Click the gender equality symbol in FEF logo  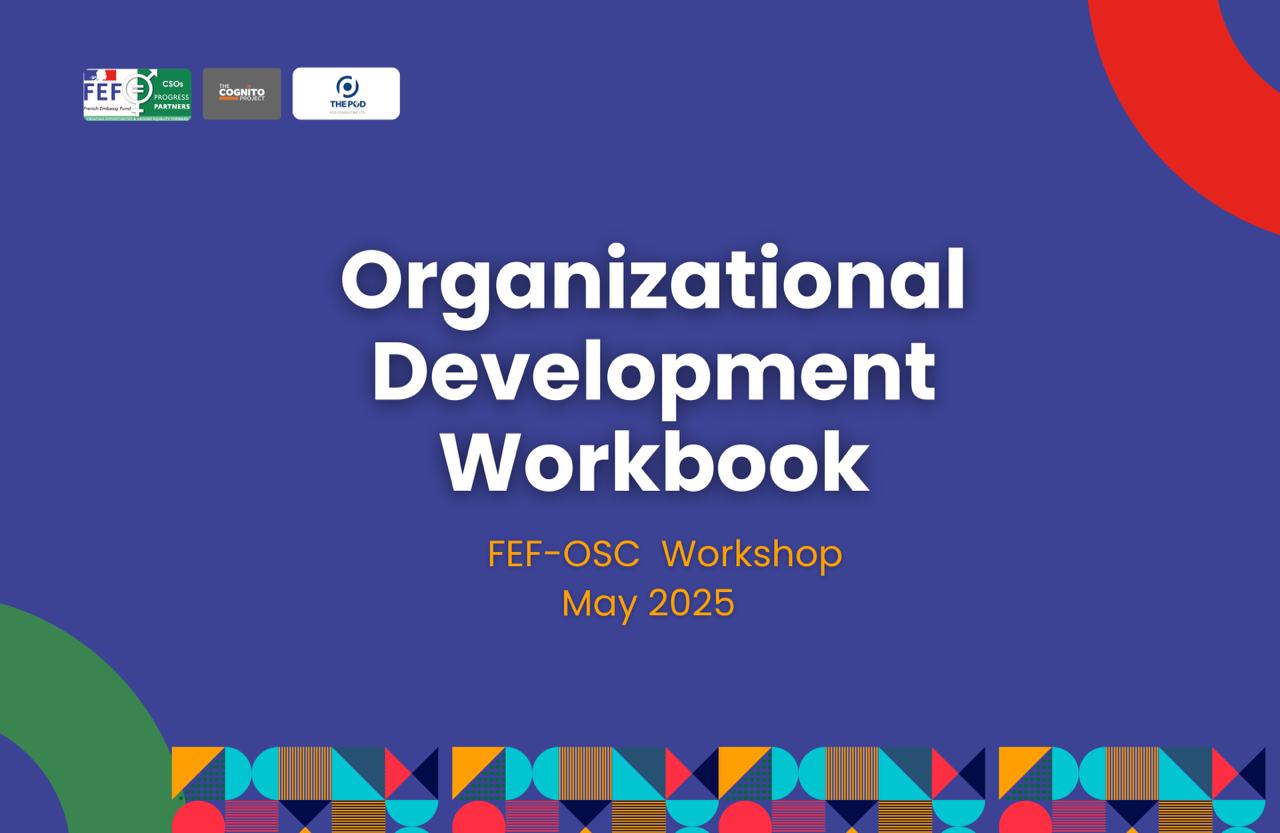tap(138, 90)
